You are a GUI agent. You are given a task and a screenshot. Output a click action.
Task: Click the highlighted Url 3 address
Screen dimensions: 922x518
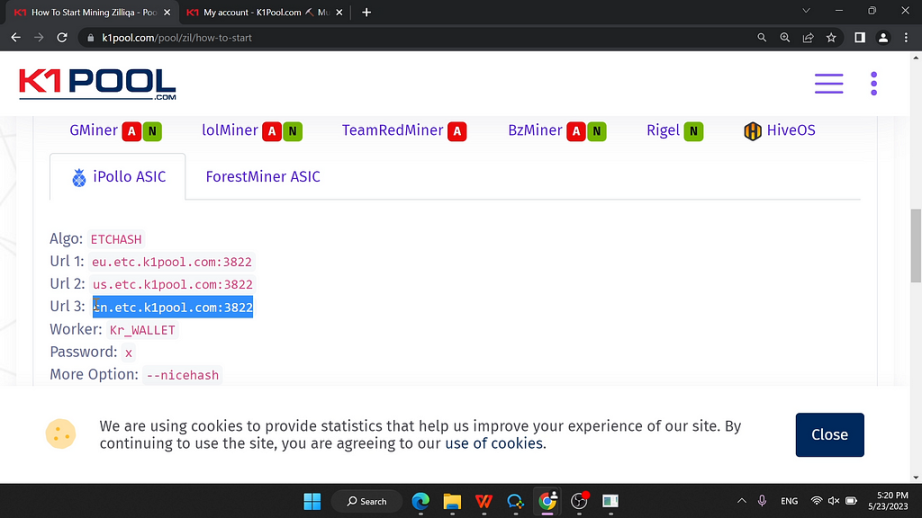[173, 307]
